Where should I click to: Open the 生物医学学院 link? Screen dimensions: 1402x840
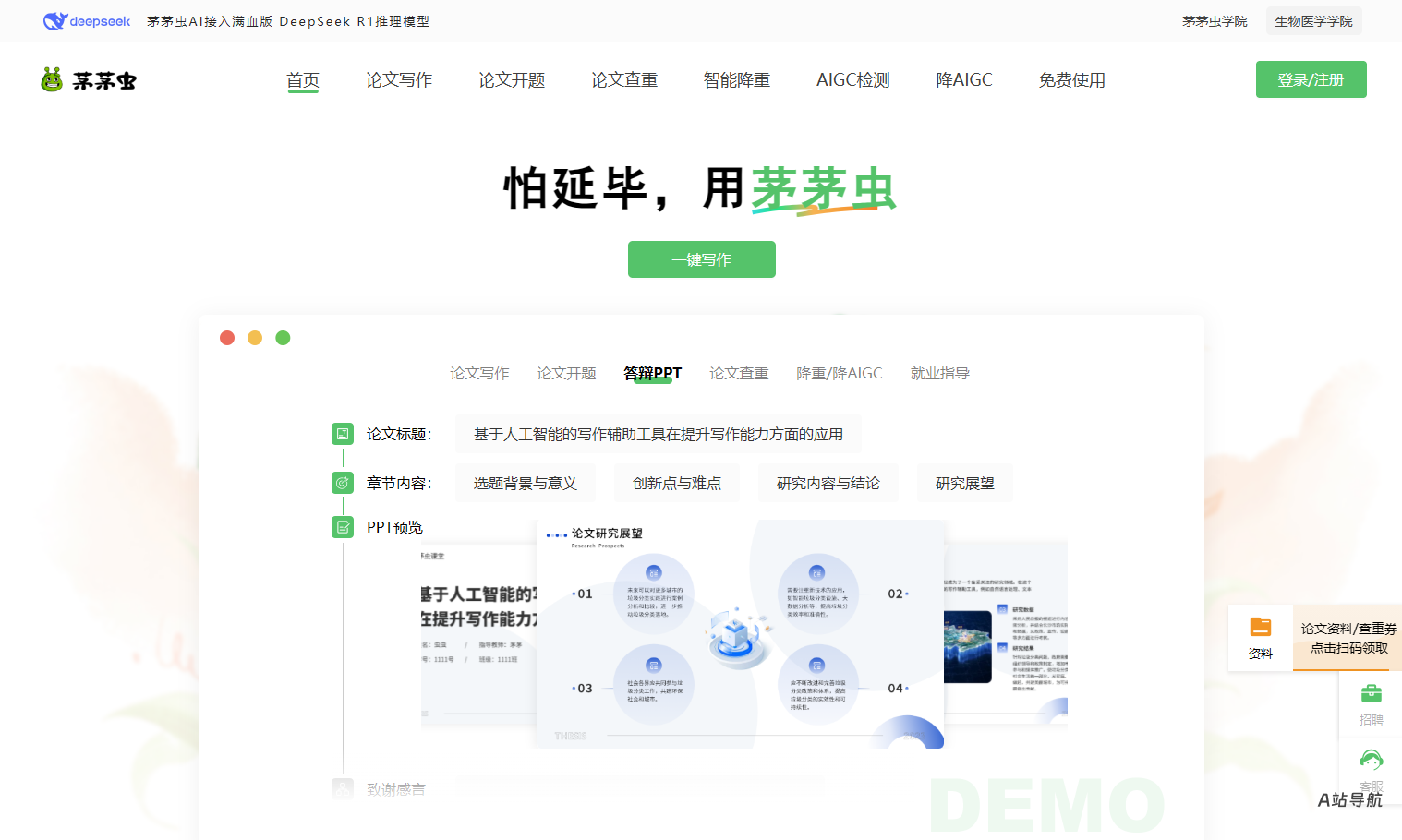[x=1313, y=21]
